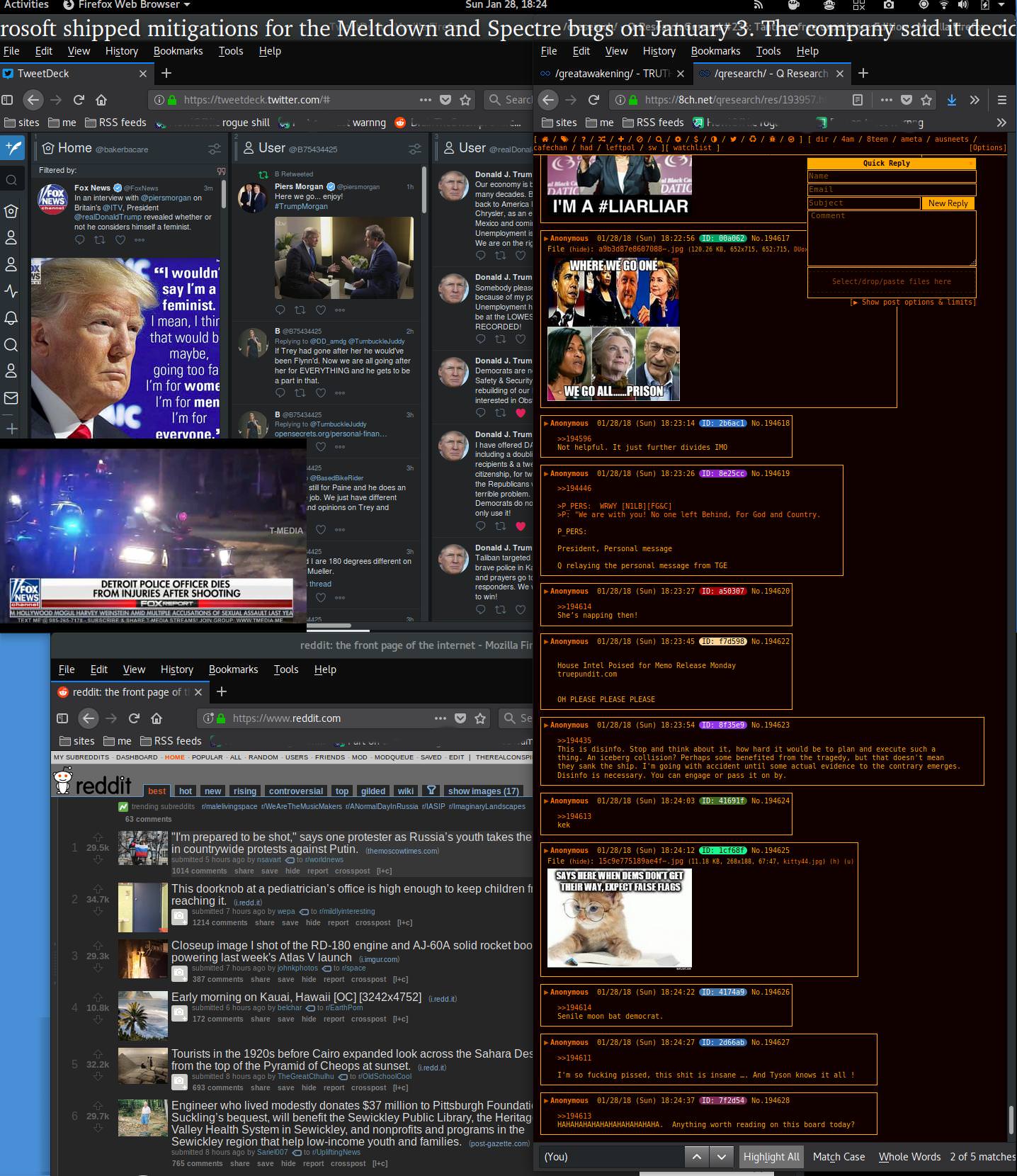Open Notifications bell in TweetDeck sidebar
1017x1176 pixels.
pyautogui.click(x=11, y=318)
